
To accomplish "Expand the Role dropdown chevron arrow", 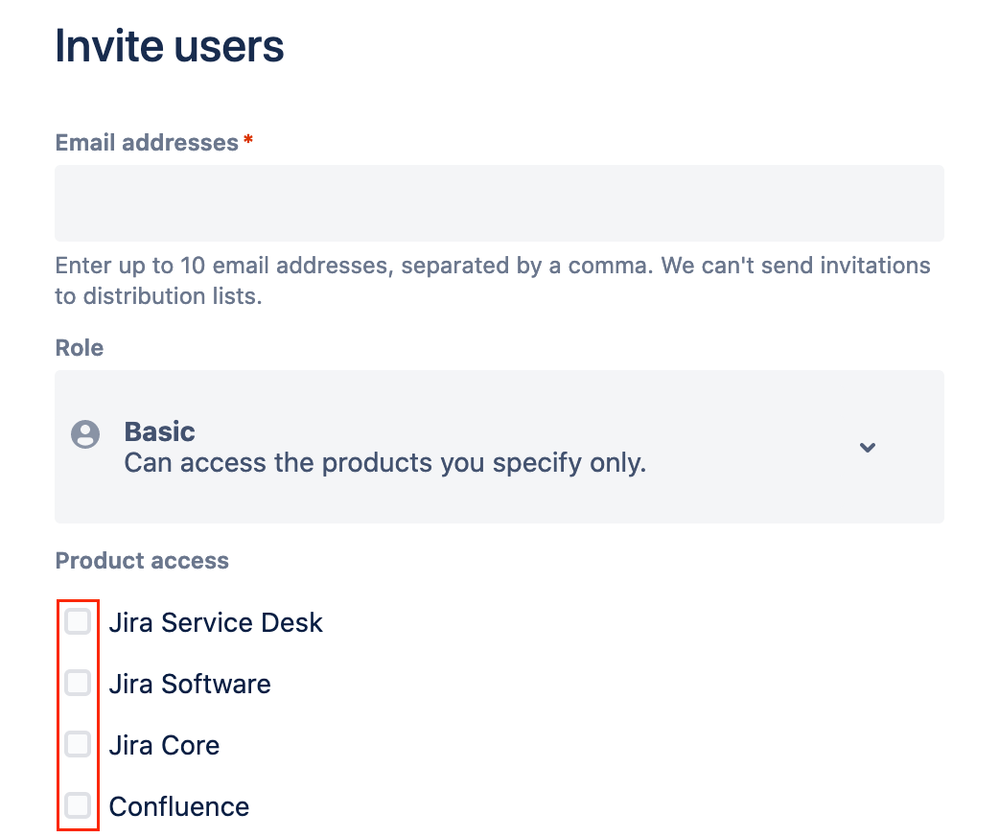I will 867,447.
